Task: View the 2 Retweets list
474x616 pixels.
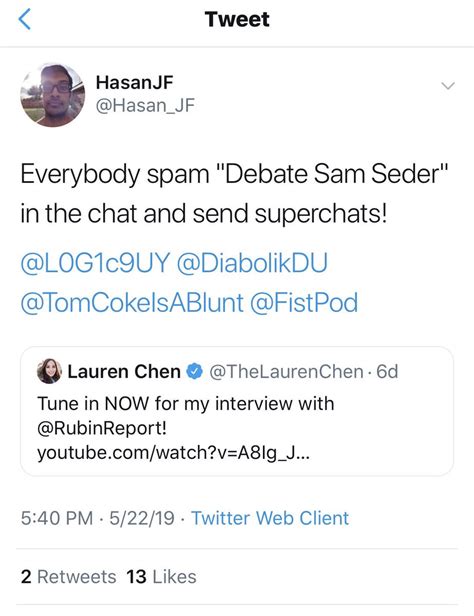Action: (x=68, y=577)
